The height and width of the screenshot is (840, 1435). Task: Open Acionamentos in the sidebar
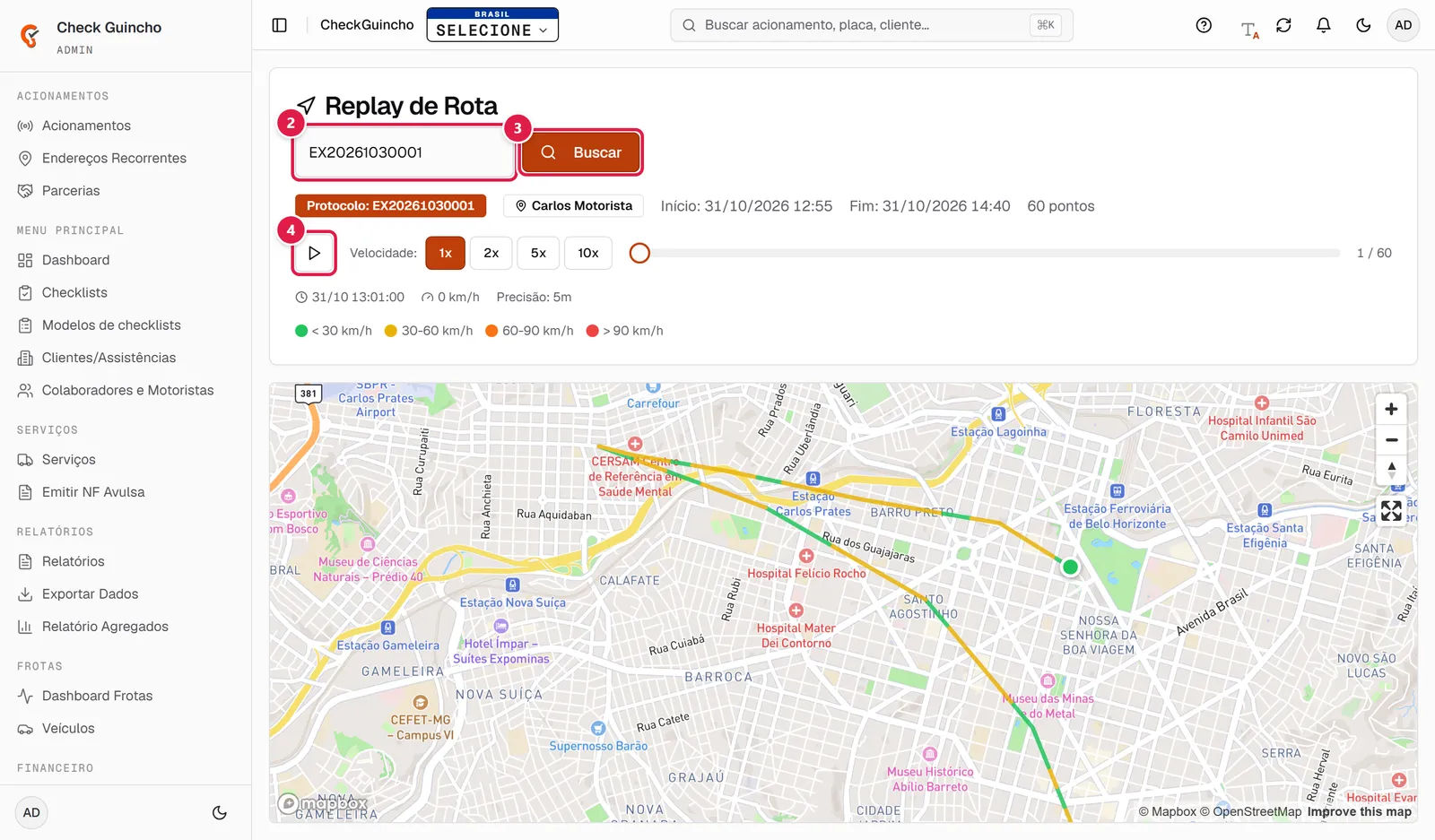pos(126,126)
